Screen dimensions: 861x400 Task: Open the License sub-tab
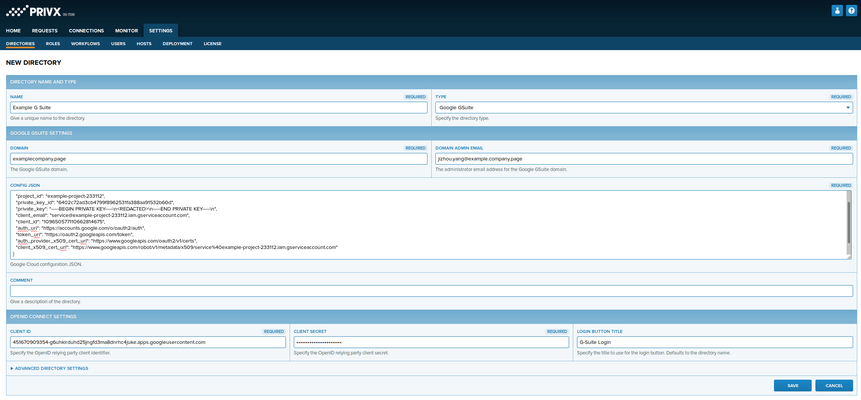coord(213,43)
